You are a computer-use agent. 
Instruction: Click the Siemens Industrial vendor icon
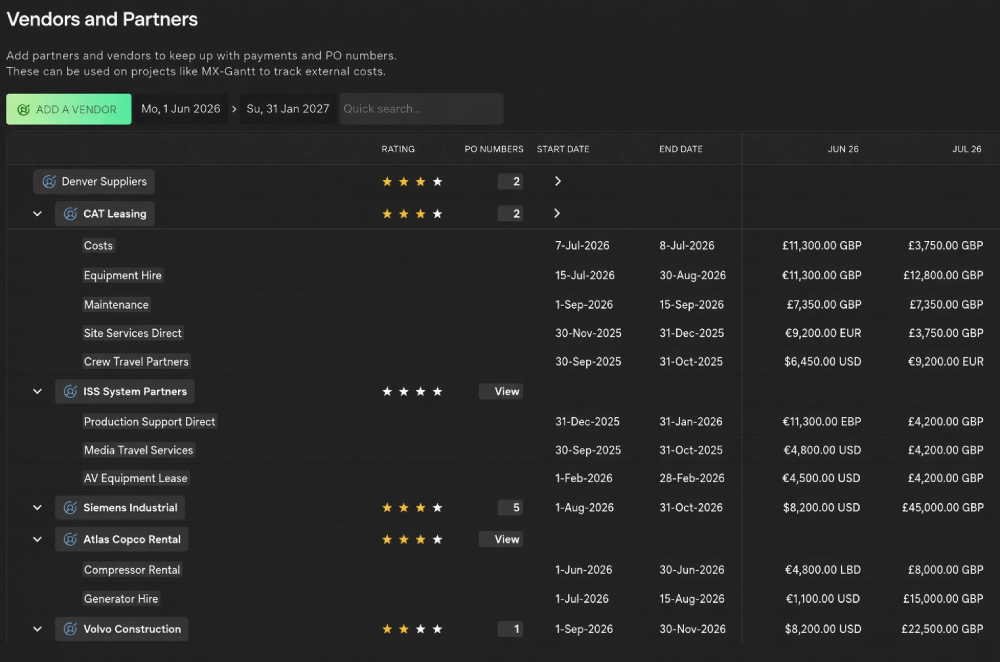[x=71, y=508]
